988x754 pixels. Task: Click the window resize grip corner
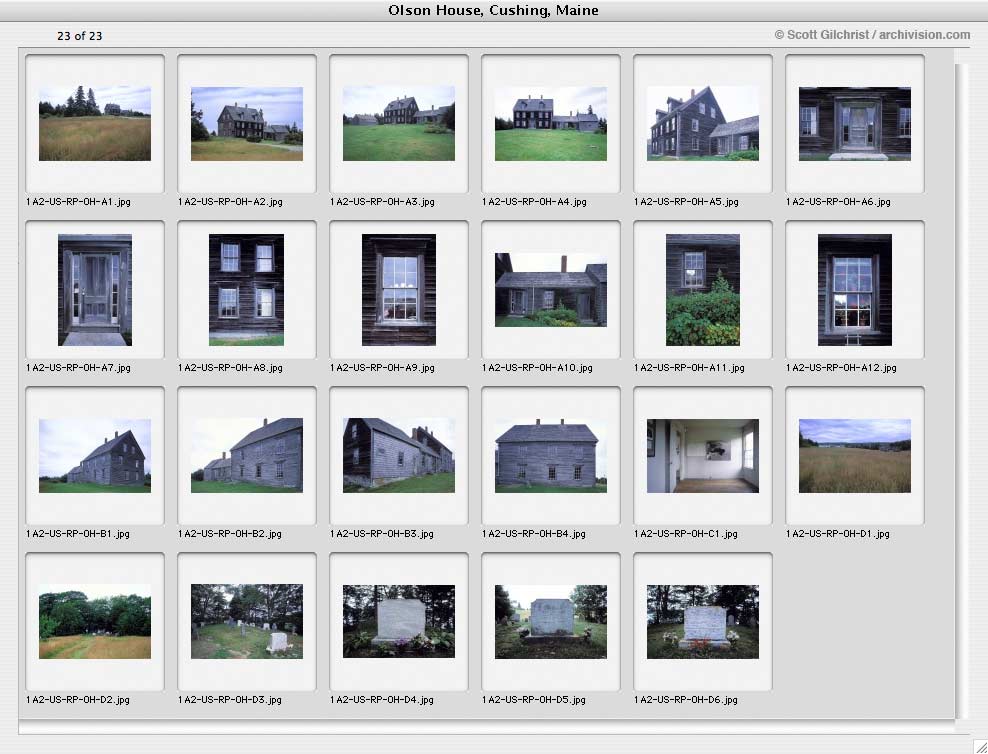[980, 746]
